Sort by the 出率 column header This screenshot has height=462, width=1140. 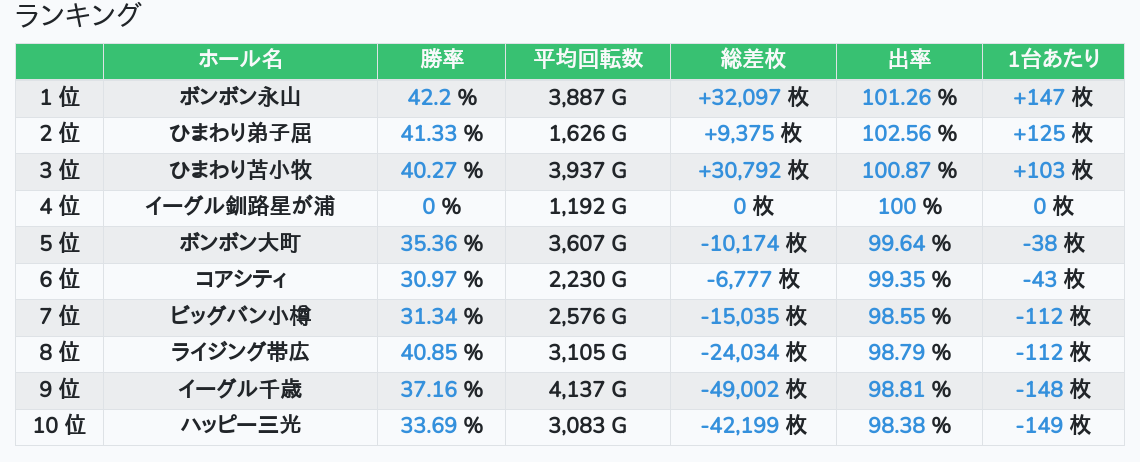909,60
